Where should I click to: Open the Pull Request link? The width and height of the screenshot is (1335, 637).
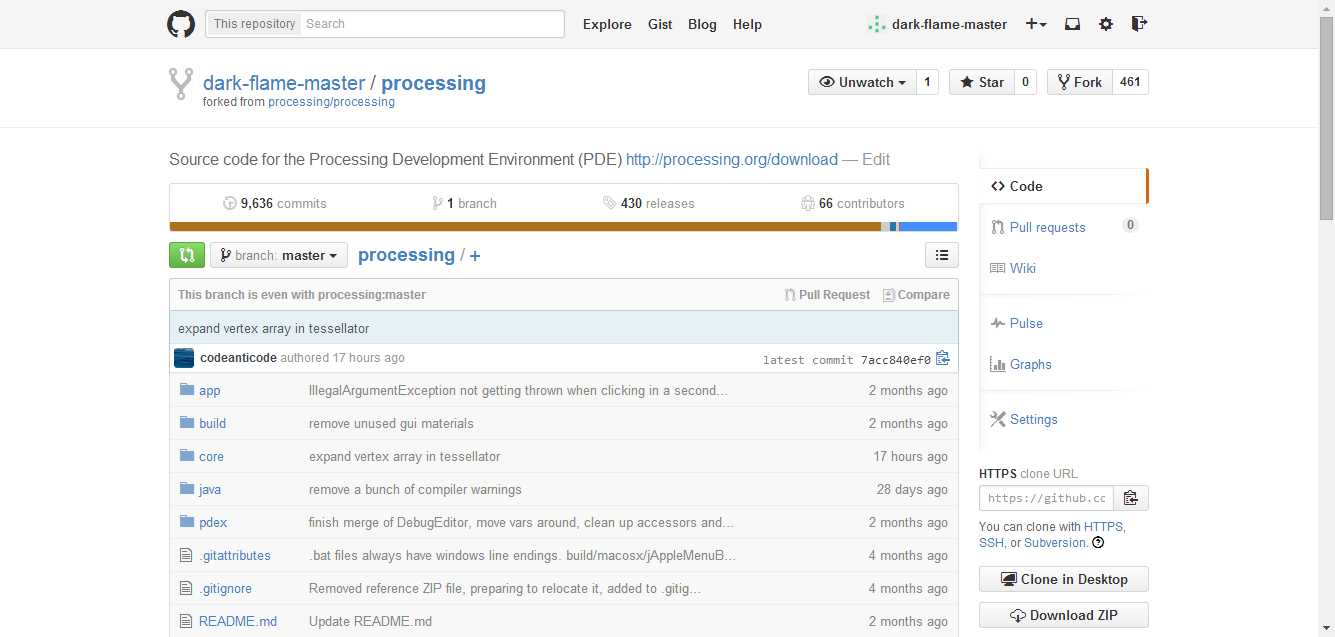click(x=827, y=295)
